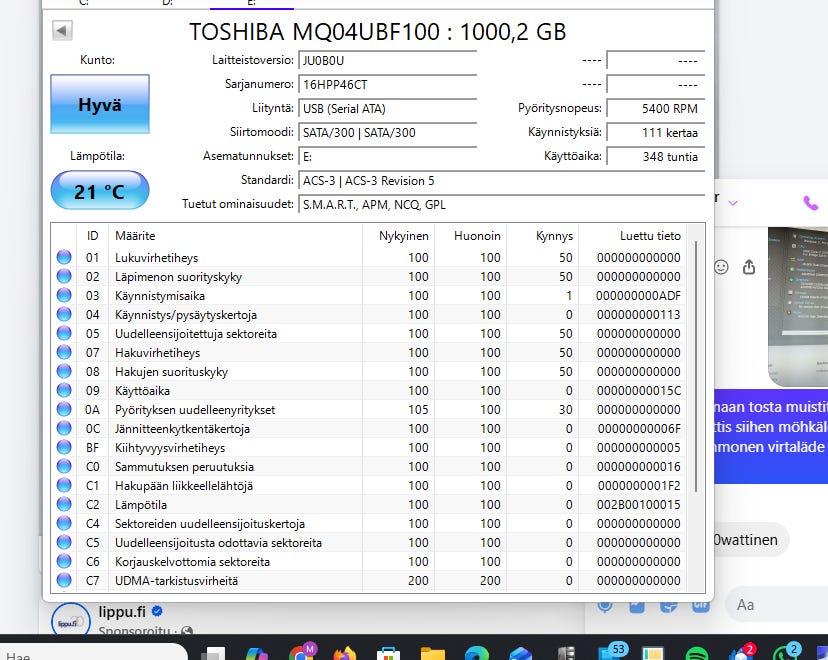
Task: Open Microsoft Store from the taskbar
Action: click(388, 654)
